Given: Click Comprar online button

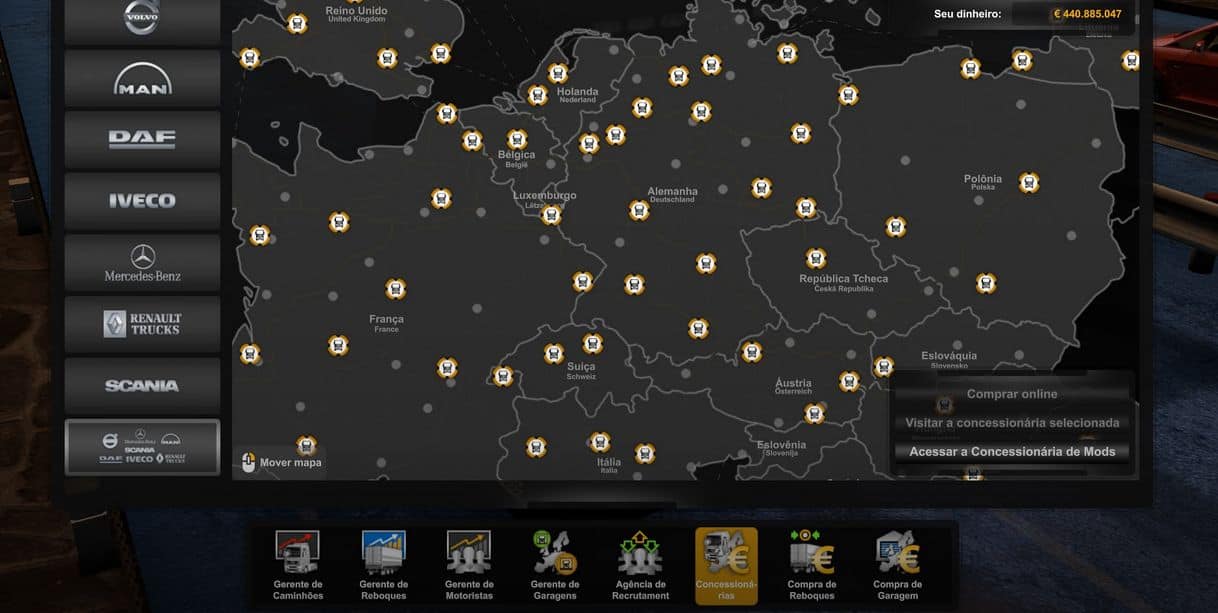Looking at the screenshot, I should pos(1012,394).
